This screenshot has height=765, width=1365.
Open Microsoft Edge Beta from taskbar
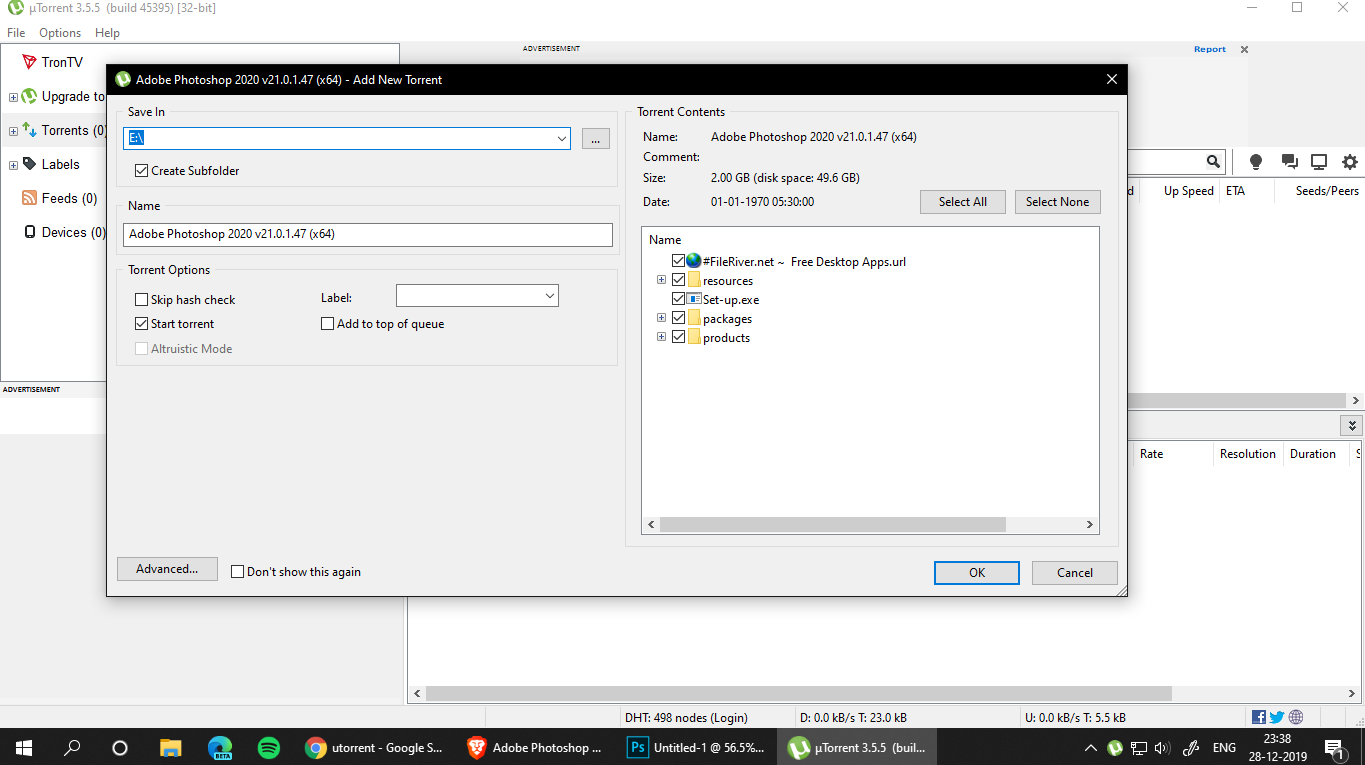pos(220,747)
